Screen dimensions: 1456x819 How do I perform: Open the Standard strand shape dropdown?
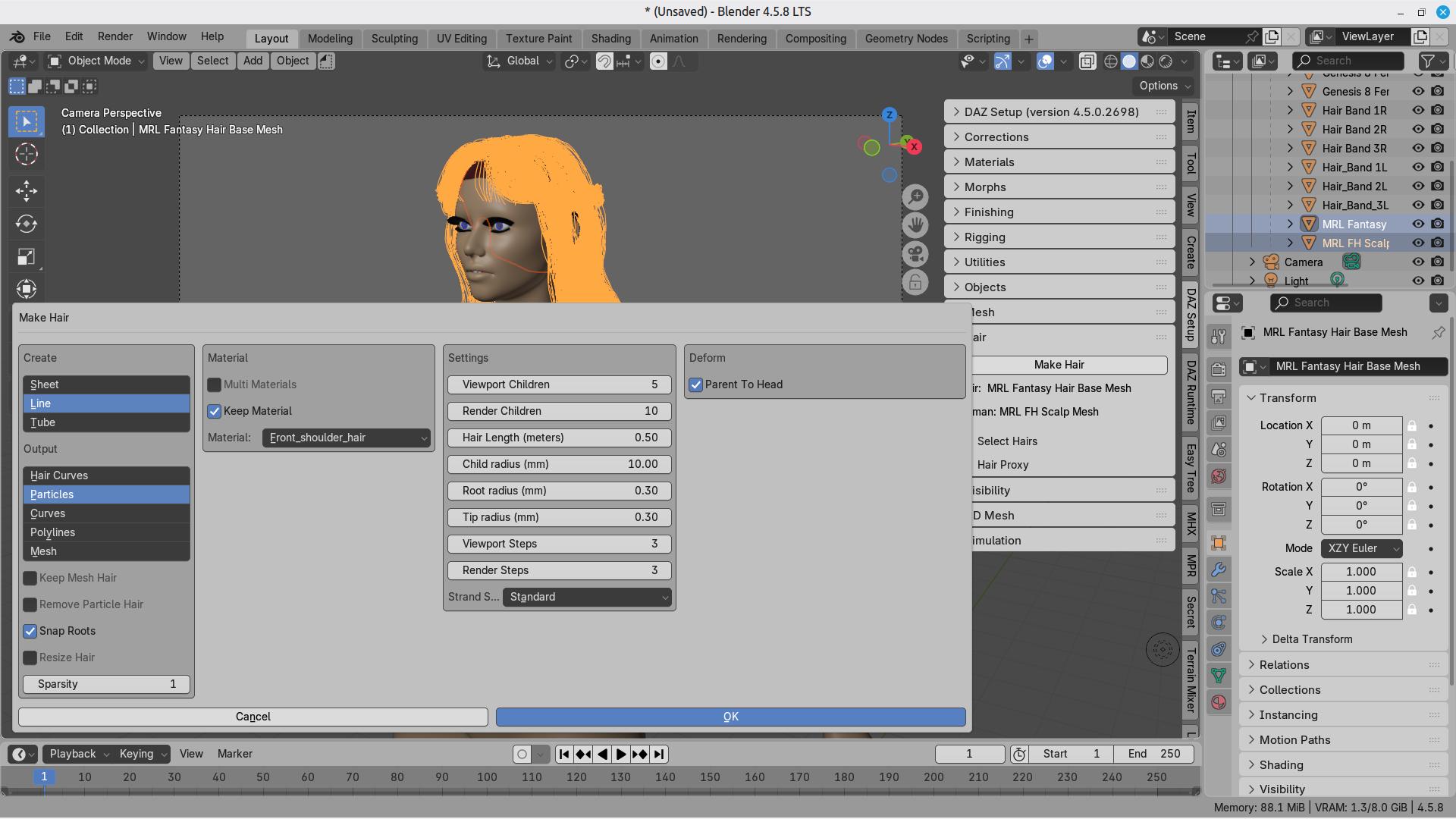coord(587,597)
